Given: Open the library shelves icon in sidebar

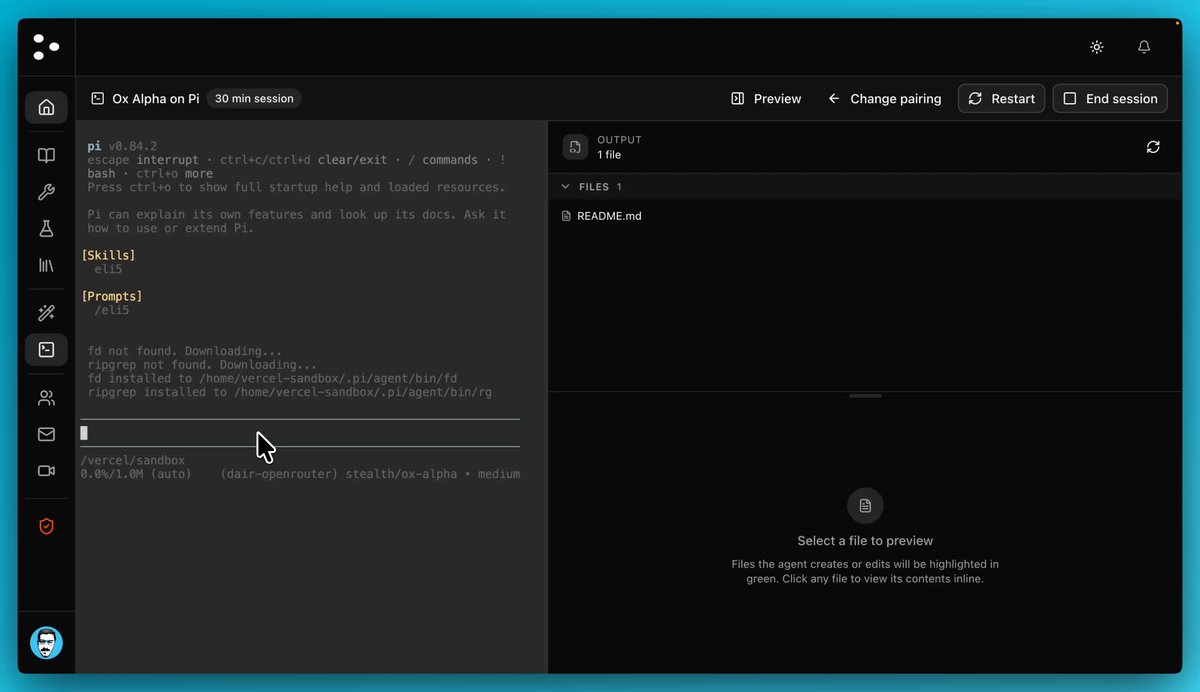Looking at the screenshot, I should pyautogui.click(x=46, y=266).
